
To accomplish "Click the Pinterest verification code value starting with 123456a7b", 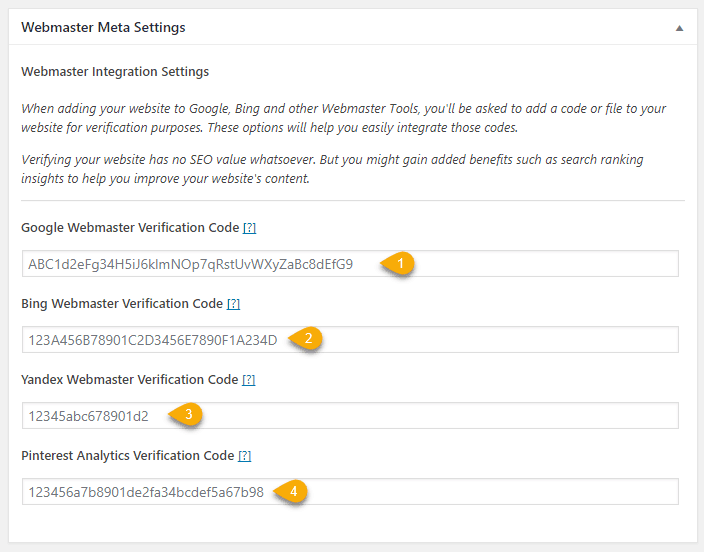I will 146,492.
